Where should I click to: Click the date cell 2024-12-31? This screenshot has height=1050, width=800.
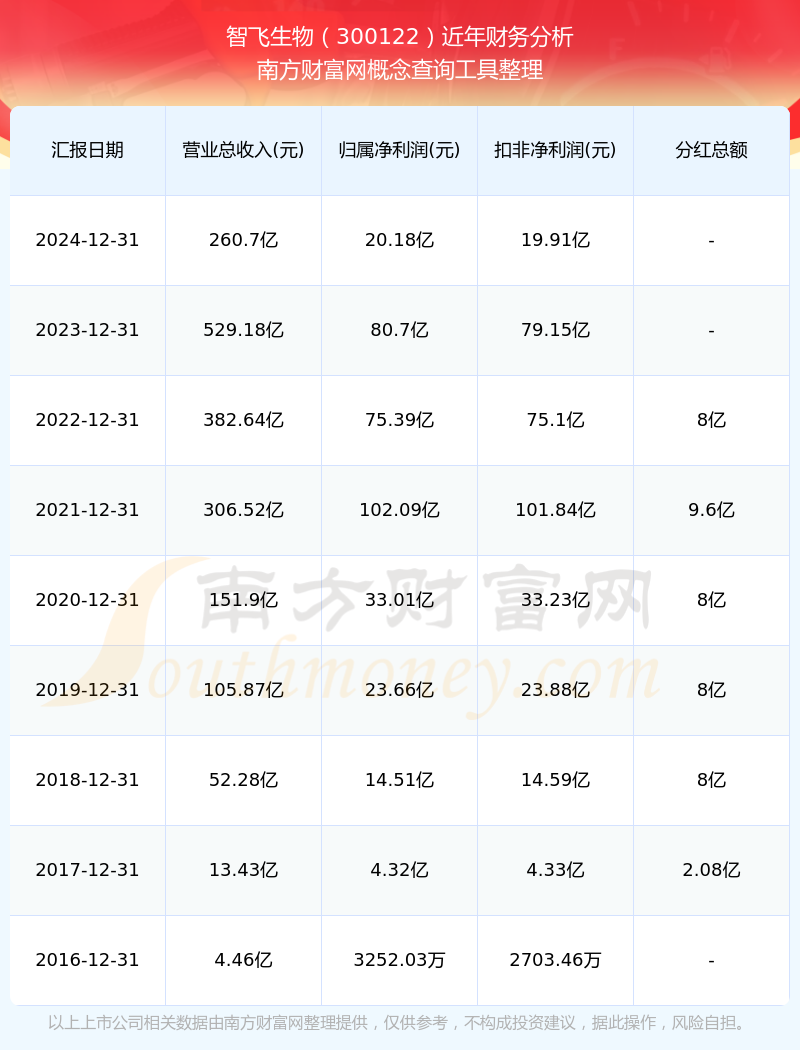(x=88, y=240)
